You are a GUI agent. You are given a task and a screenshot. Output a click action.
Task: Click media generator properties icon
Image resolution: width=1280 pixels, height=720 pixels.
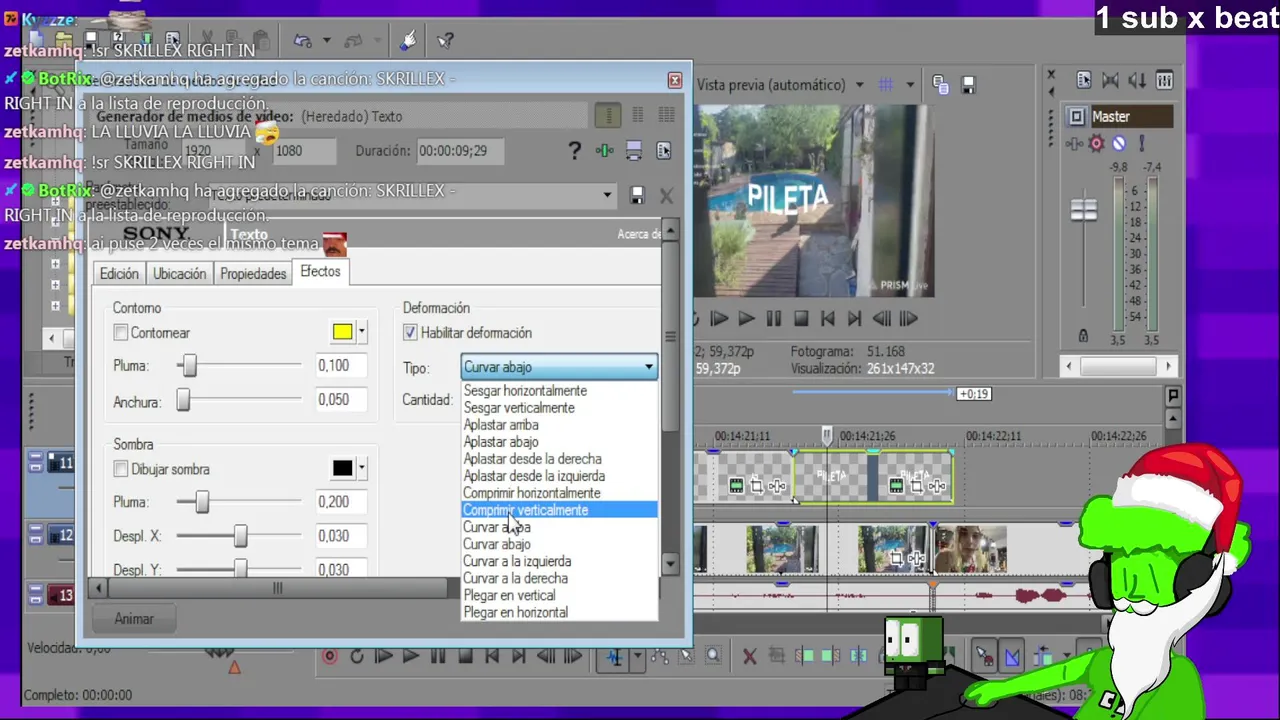[664, 151]
